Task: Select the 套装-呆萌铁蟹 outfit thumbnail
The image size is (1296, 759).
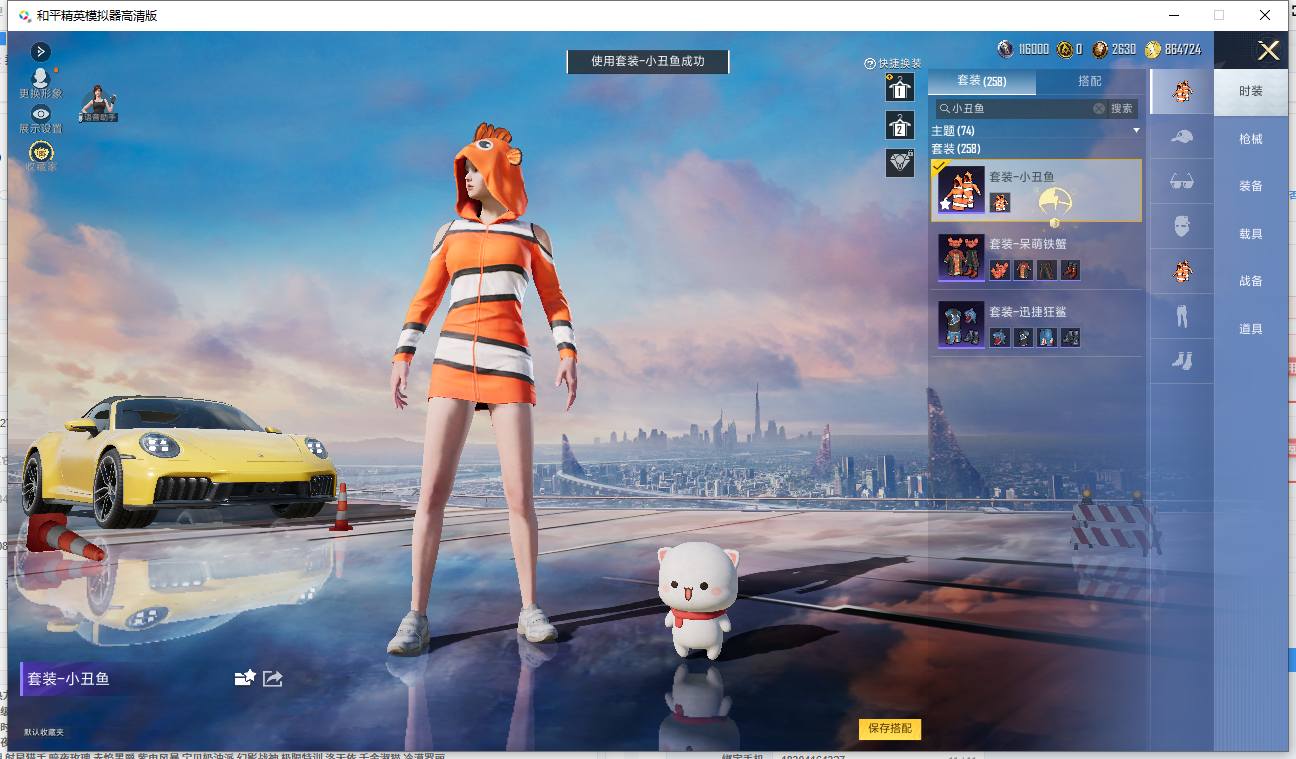Action: tap(961, 258)
